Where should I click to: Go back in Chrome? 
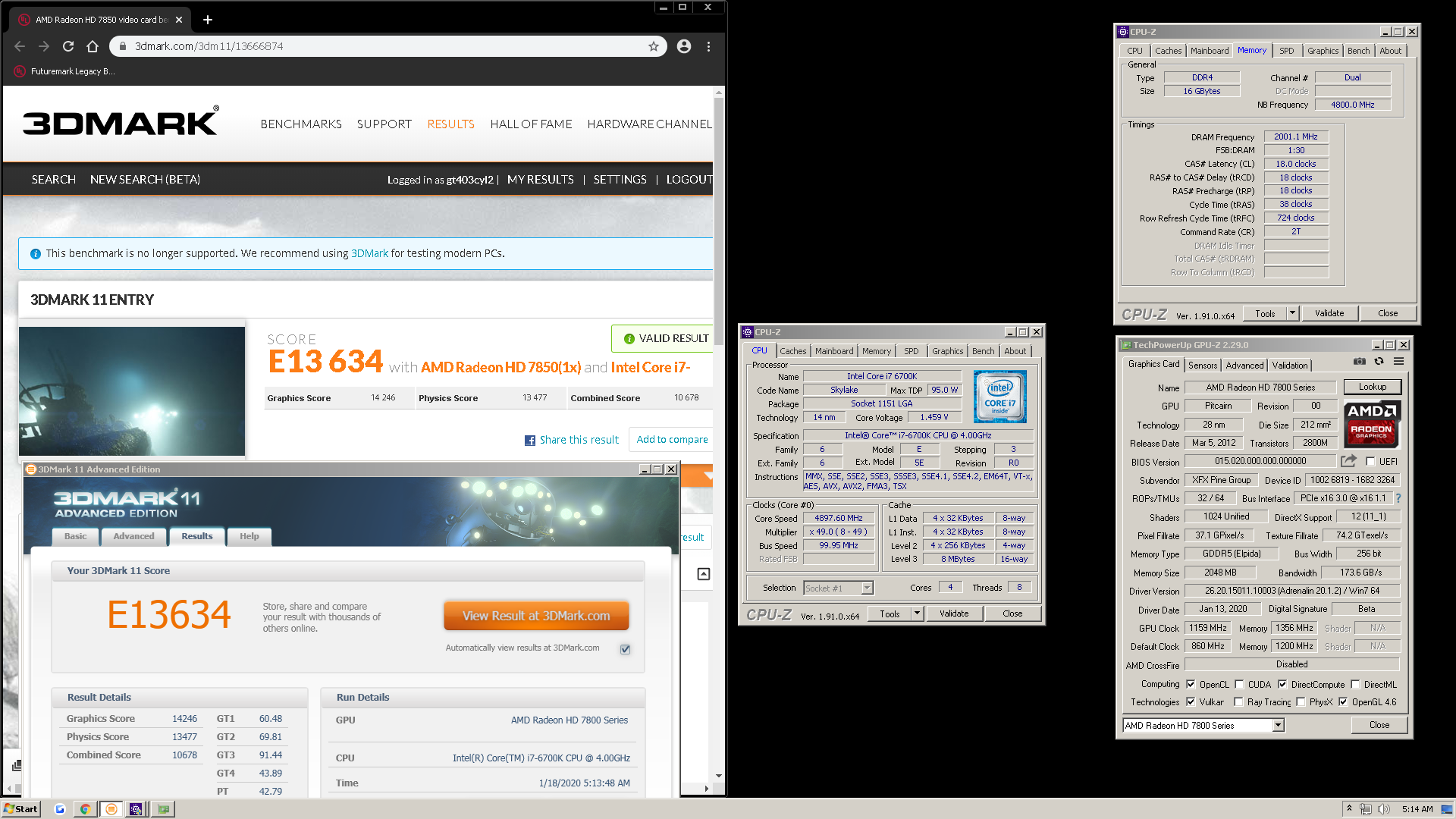click(20, 46)
